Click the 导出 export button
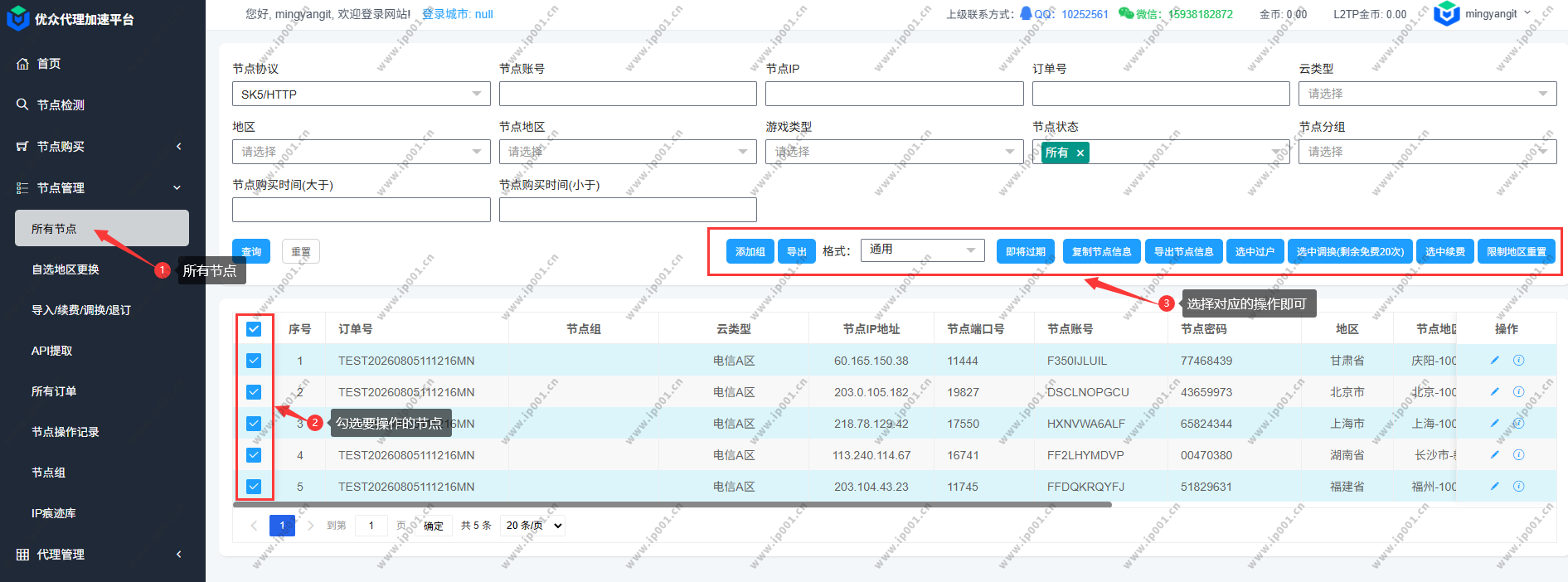The image size is (1568, 582). point(797,251)
